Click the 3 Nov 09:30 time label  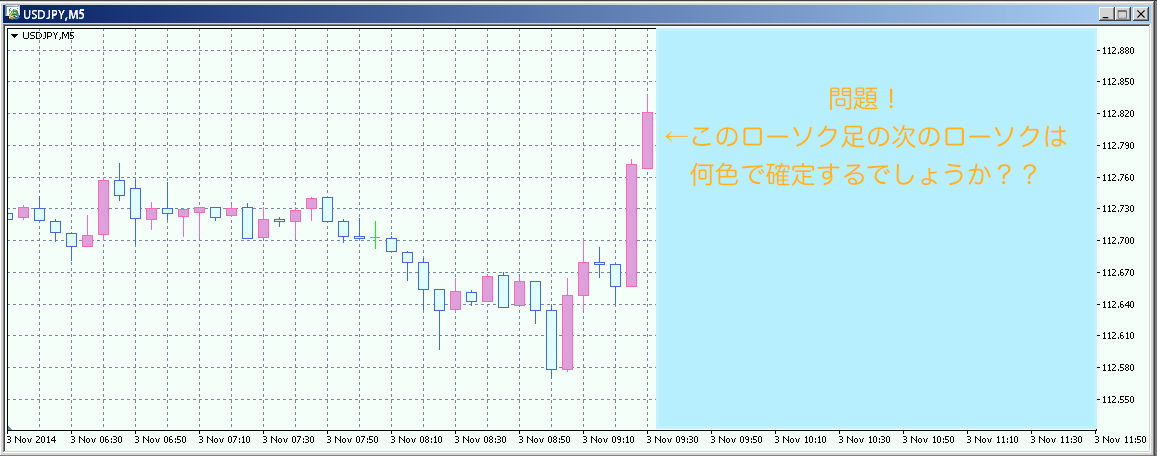tap(674, 439)
